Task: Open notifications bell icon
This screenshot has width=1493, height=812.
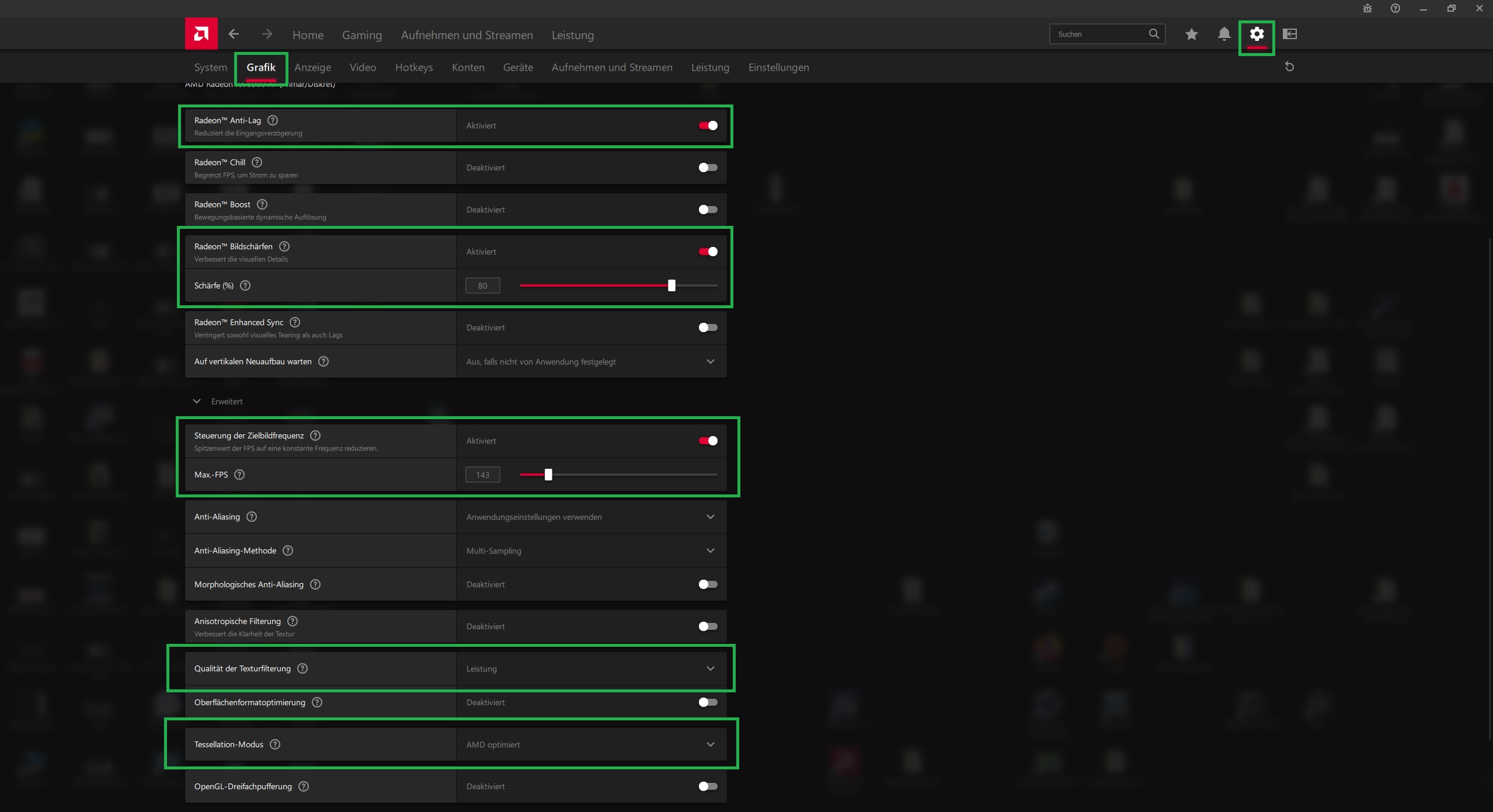Action: pos(1224,34)
